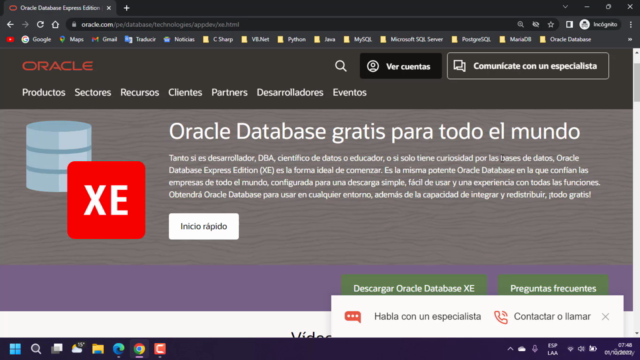Switch to Chrome on the taskbar

click(x=139, y=349)
